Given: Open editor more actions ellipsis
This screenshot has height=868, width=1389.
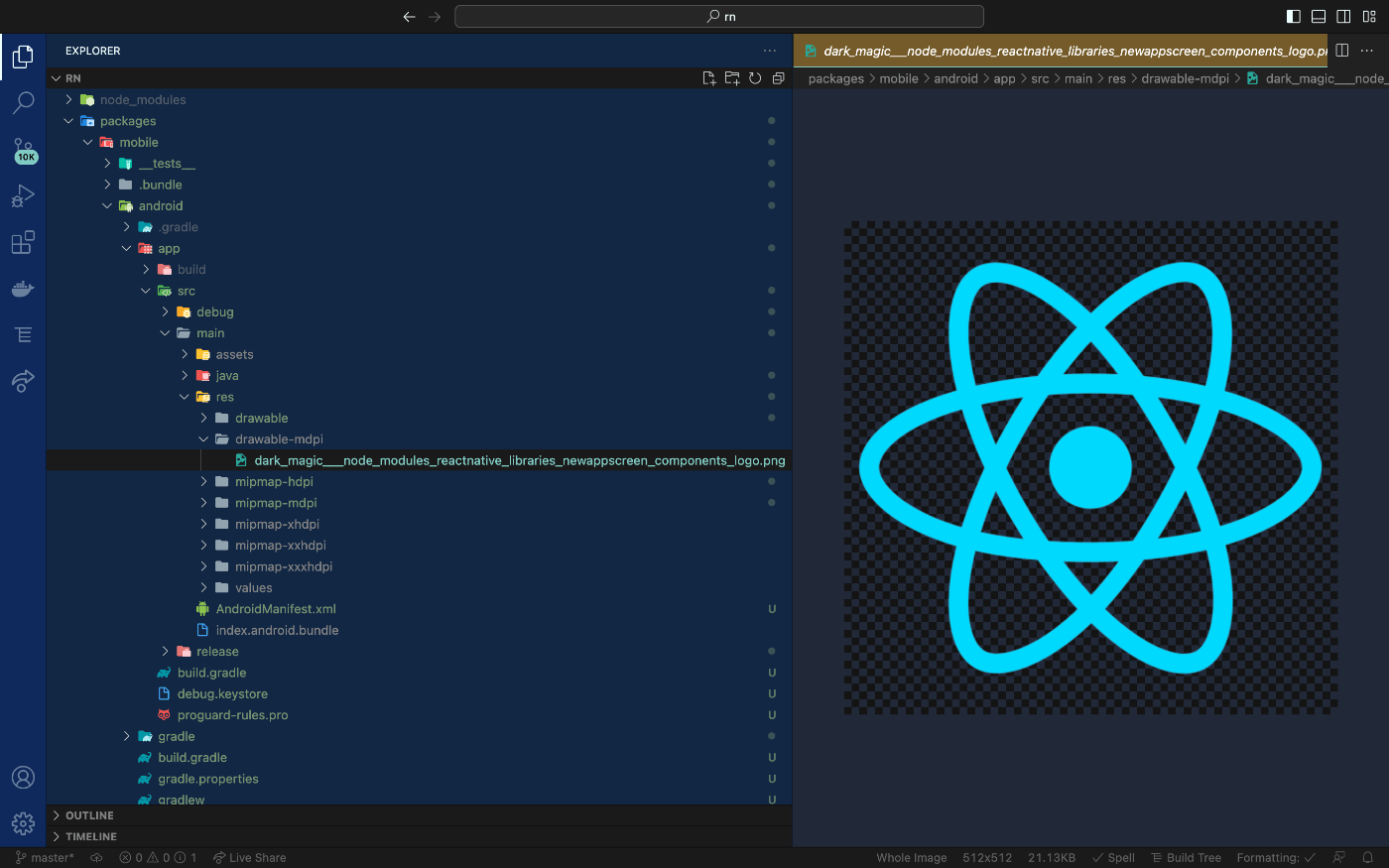Looking at the screenshot, I should pos(1368,51).
